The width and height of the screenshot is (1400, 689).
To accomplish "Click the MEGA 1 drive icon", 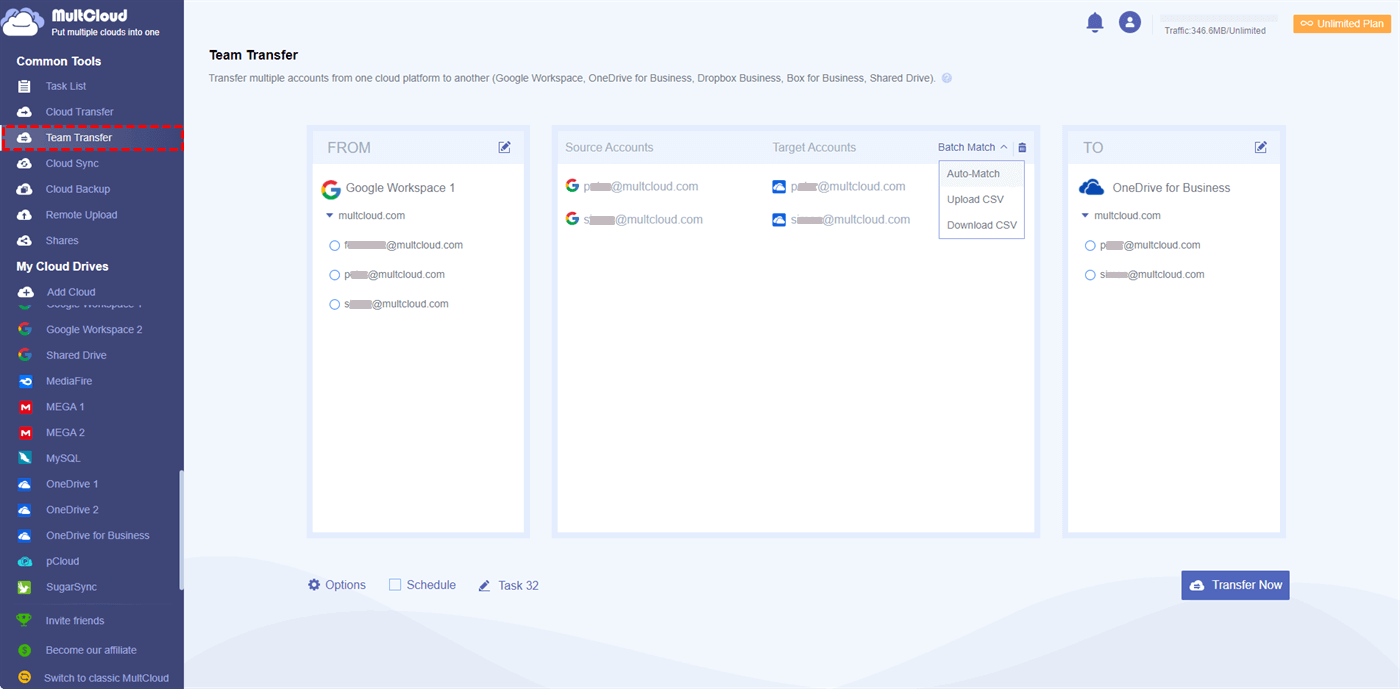I will click(x=25, y=407).
